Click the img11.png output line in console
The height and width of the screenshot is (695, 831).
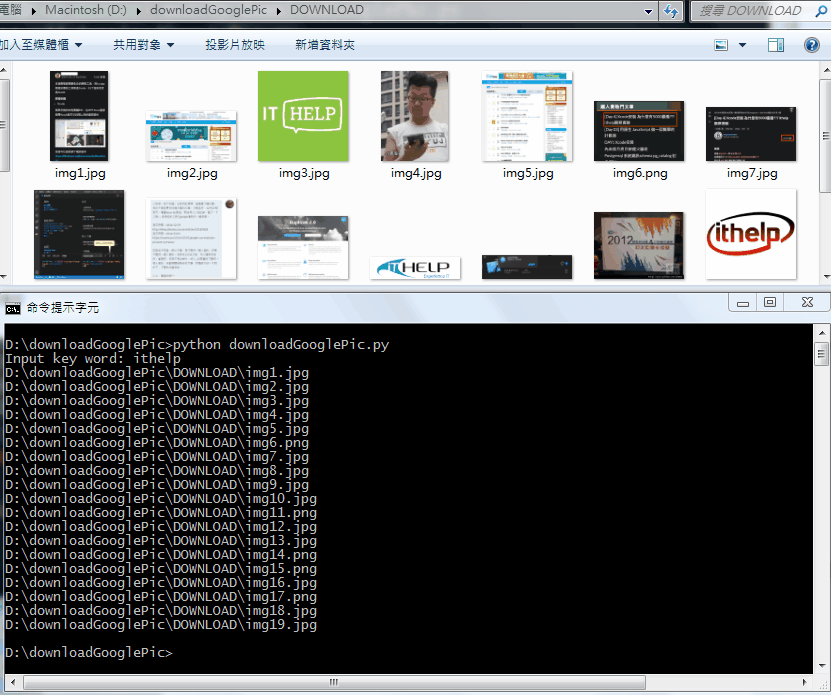pos(161,513)
